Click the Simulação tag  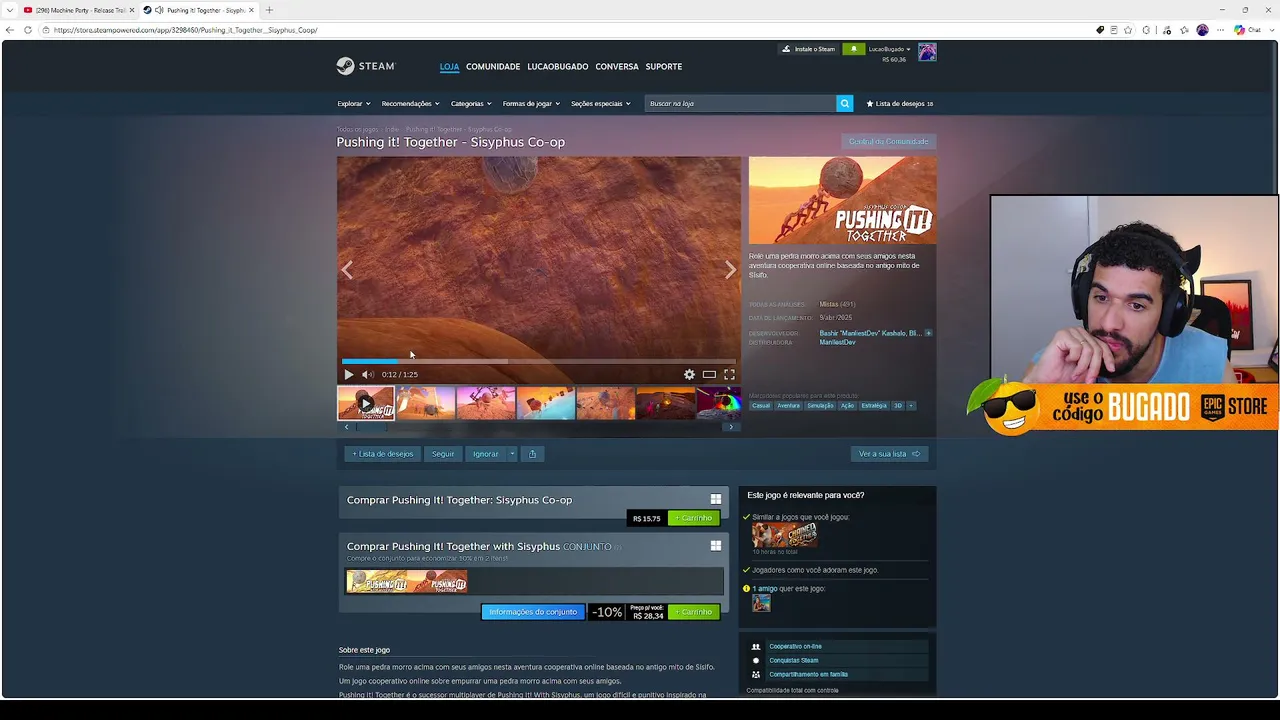tap(820, 406)
